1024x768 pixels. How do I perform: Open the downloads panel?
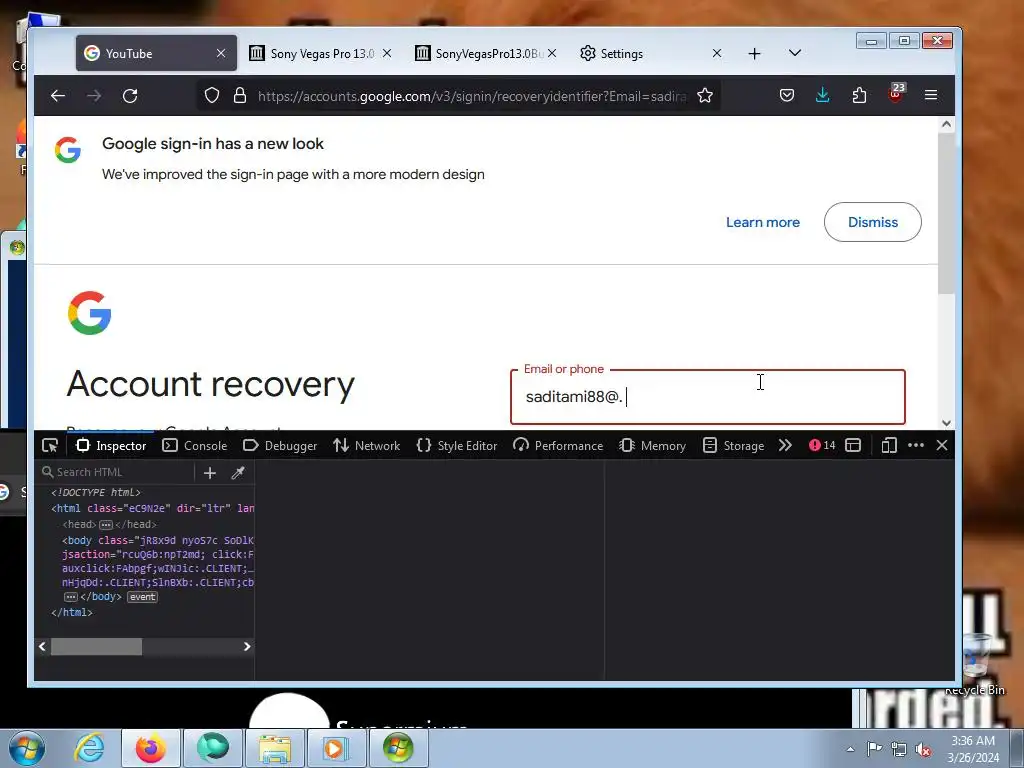point(823,96)
